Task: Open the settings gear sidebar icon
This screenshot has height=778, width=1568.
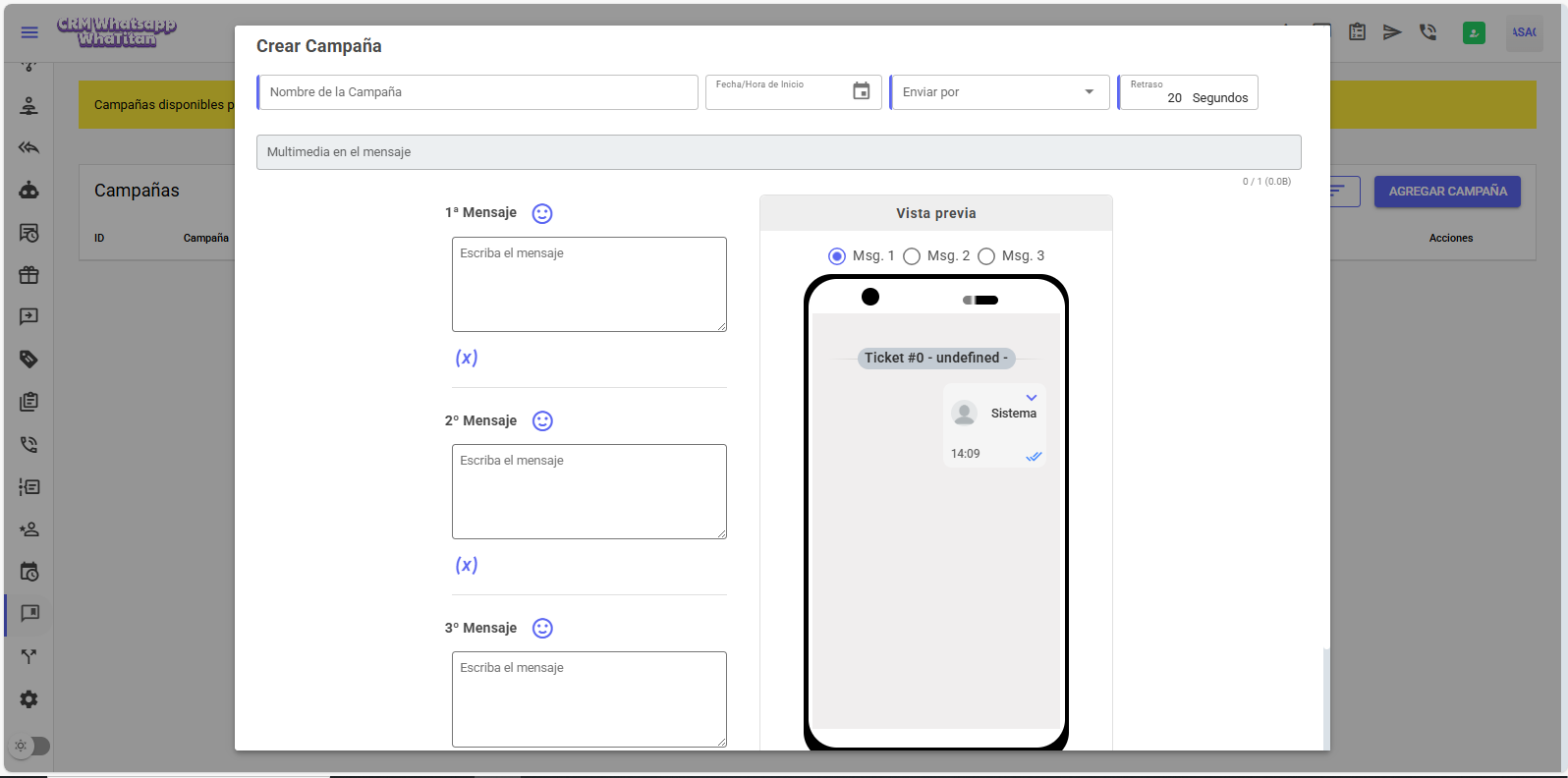Action: 29,699
